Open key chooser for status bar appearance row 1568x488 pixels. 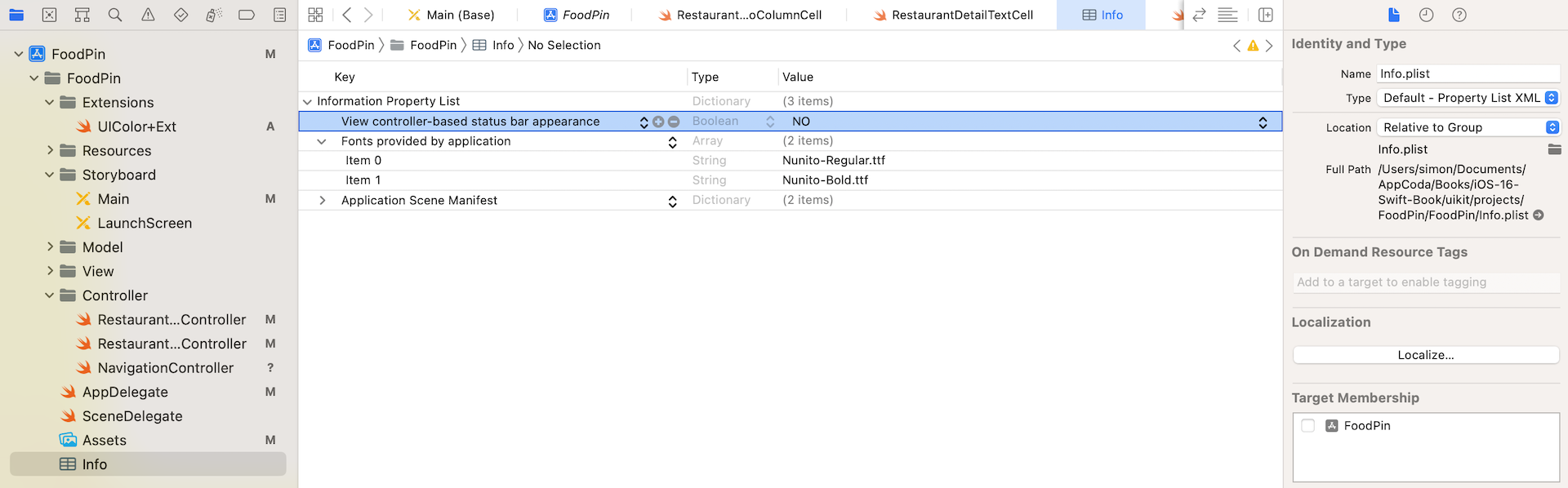[644, 122]
